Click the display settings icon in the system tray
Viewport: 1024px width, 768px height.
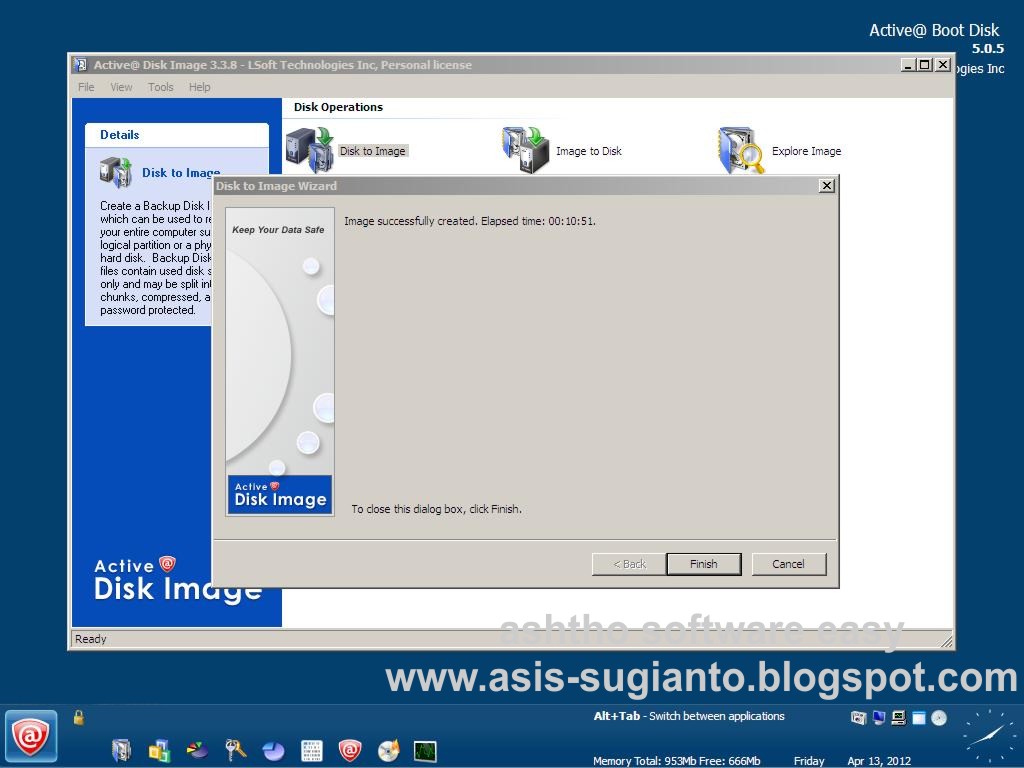click(879, 717)
